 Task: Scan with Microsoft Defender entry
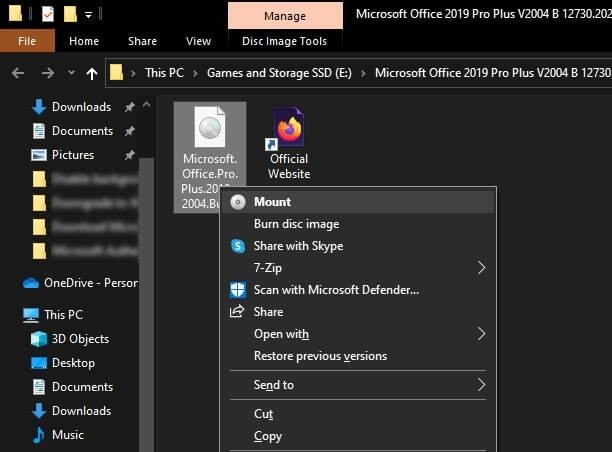click(x=358, y=290)
